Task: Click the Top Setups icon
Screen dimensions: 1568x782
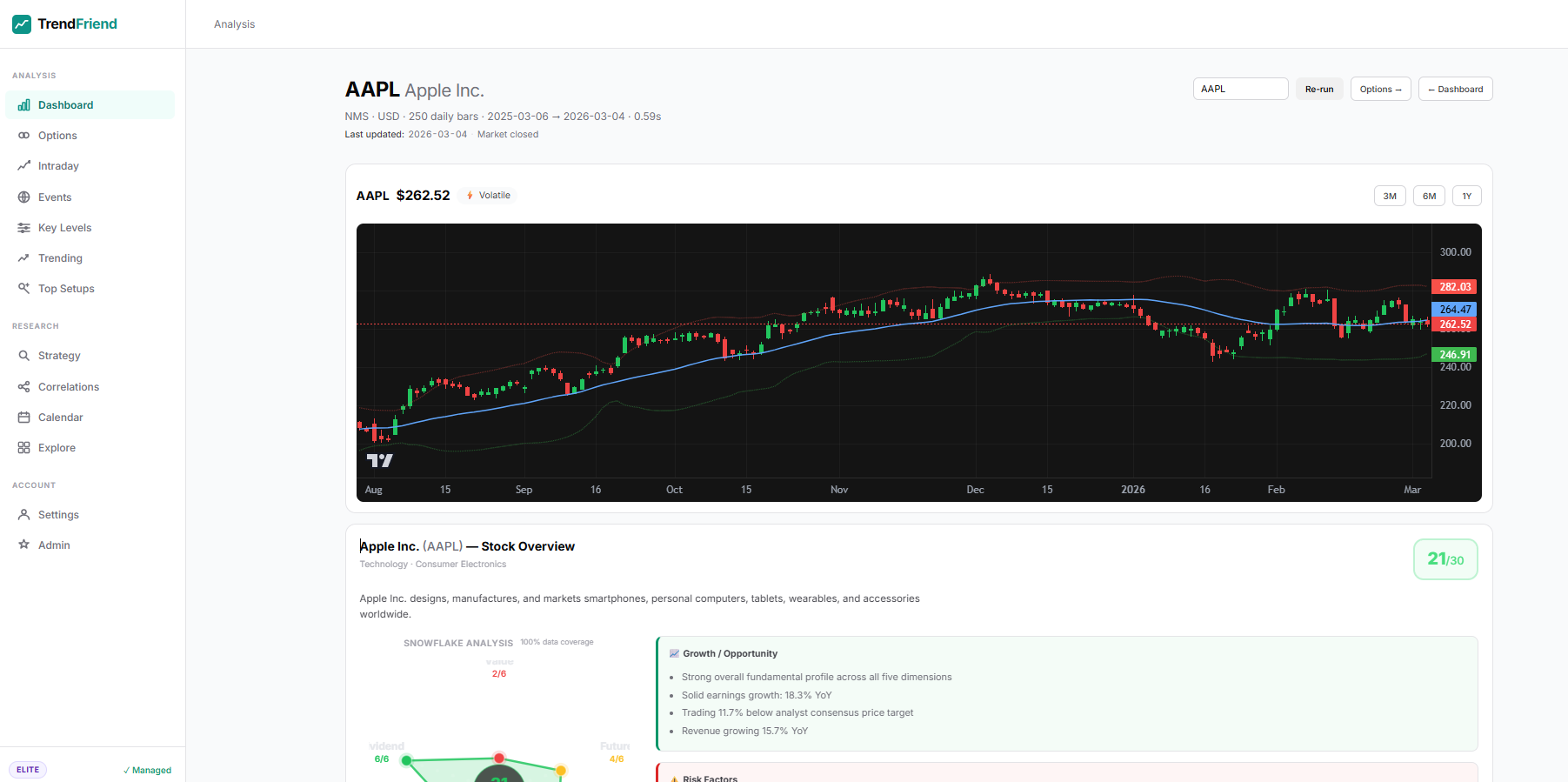Action: point(23,289)
